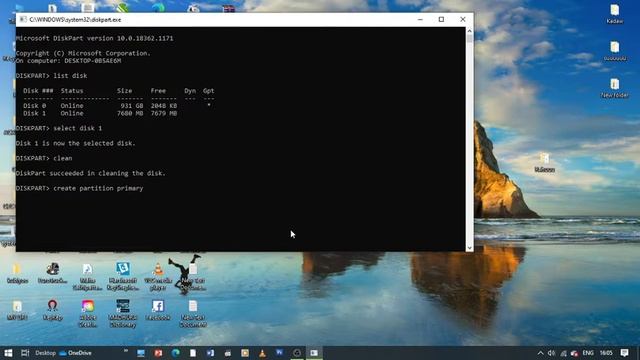Click the 'Disk 0' table row

117,106
